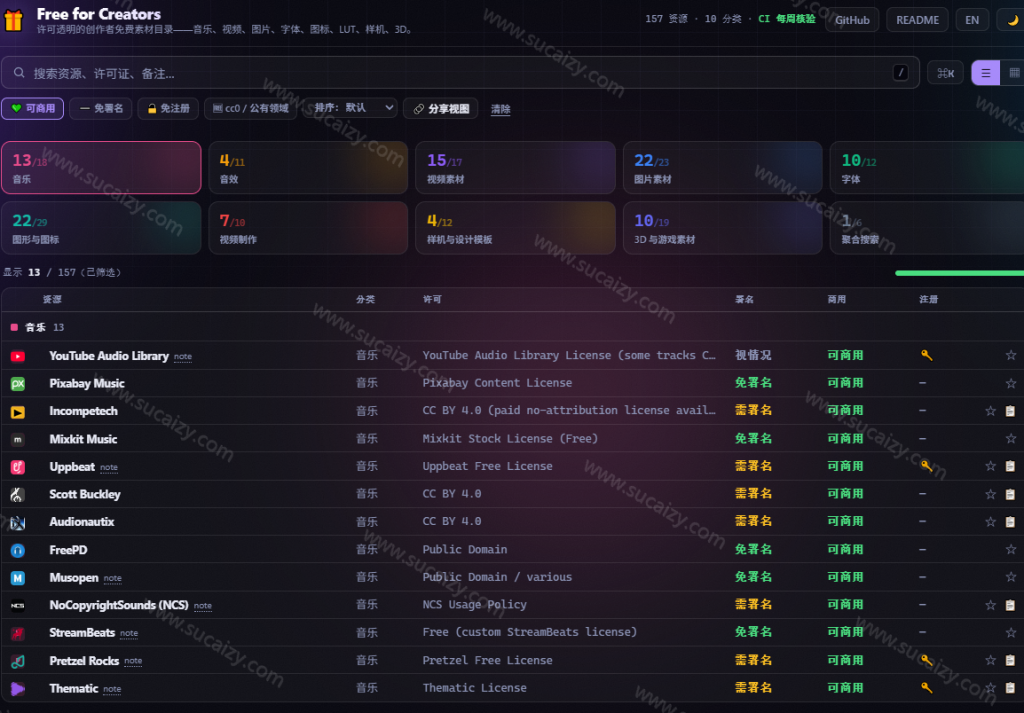Open command palette with ⌘K button
The width and height of the screenshot is (1024, 713).
pyautogui.click(x=946, y=73)
